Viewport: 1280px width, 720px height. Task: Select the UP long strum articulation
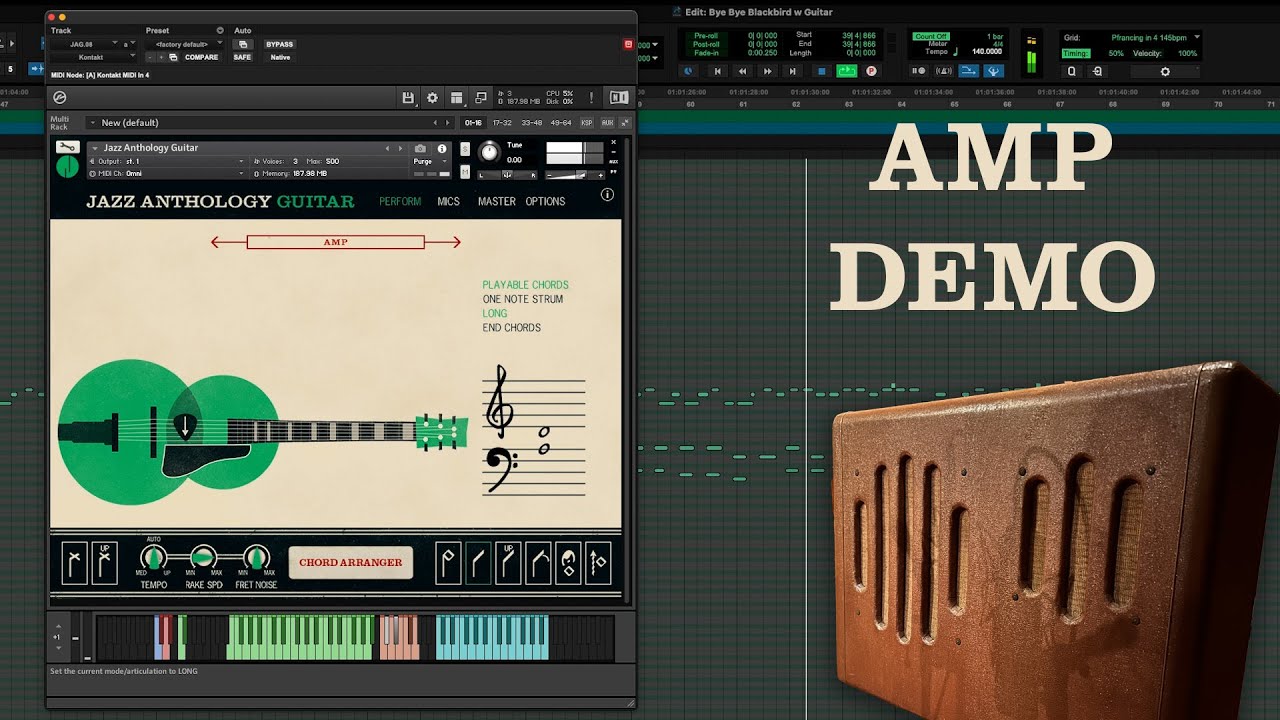click(508, 563)
